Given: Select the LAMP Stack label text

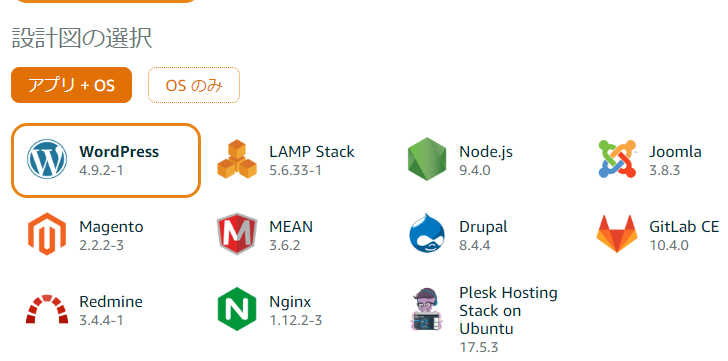Looking at the screenshot, I should (312, 152).
